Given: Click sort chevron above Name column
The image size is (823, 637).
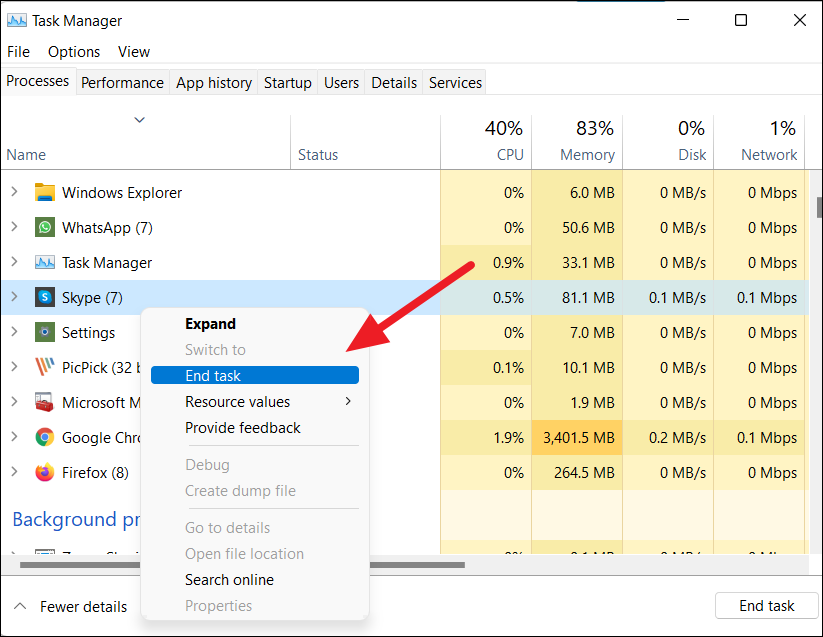Looking at the screenshot, I should pos(139,120).
